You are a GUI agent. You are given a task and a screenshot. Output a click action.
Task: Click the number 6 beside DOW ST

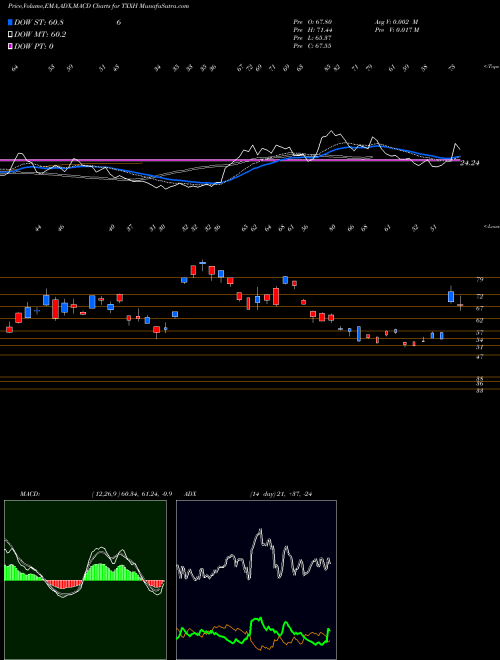click(x=119, y=23)
